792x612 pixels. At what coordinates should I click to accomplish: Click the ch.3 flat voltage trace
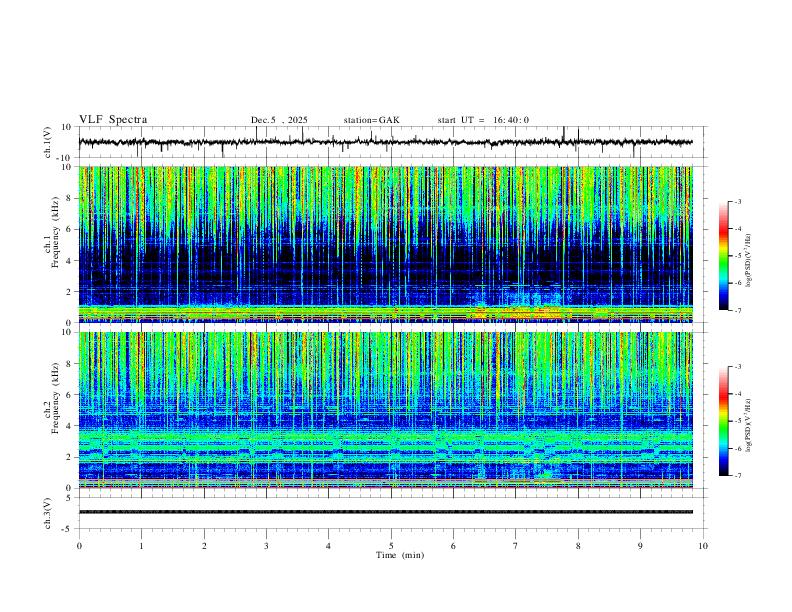tap(385, 512)
